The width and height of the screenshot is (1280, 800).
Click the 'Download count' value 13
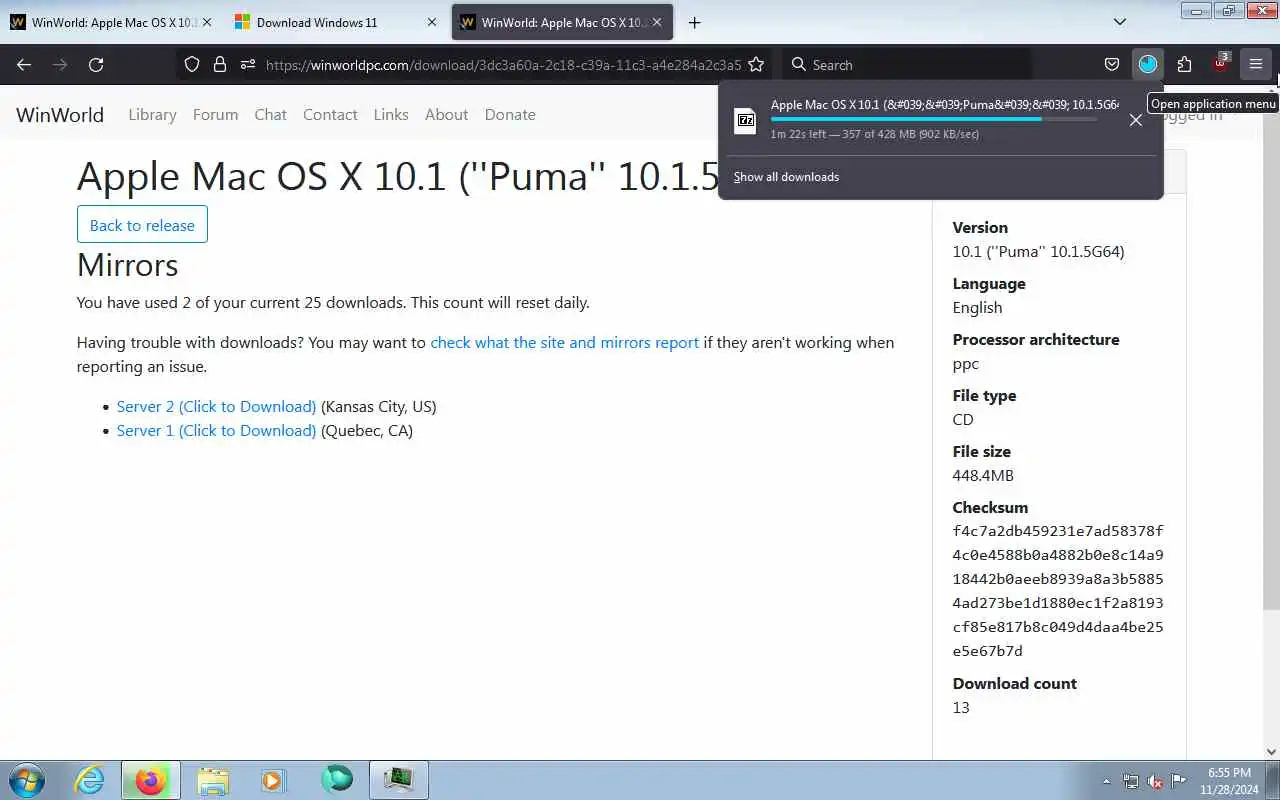coord(961,707)
